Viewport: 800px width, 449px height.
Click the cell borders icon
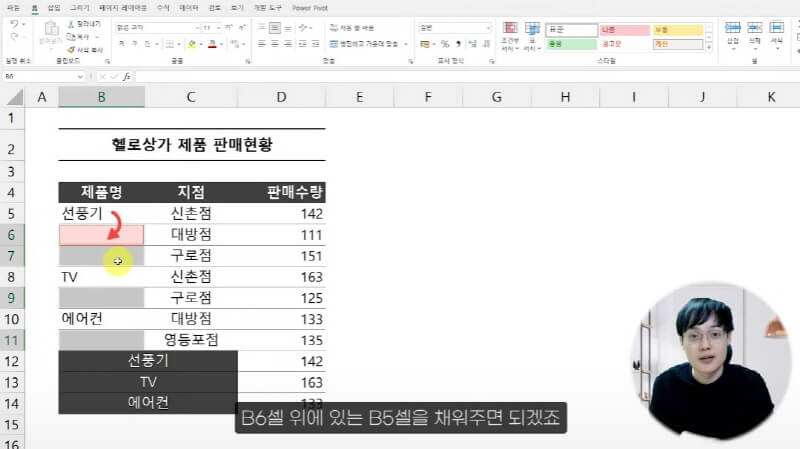(x=169, y=44)
